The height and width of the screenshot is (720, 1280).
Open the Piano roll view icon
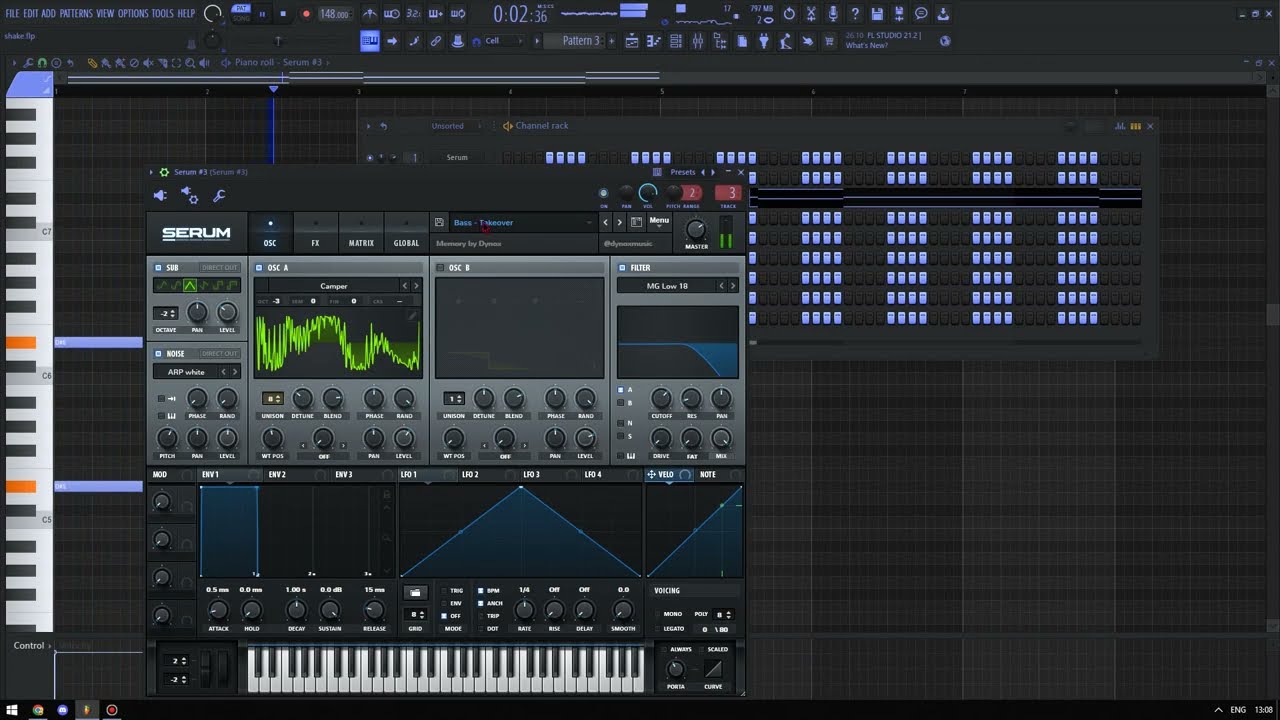[654, 41]
